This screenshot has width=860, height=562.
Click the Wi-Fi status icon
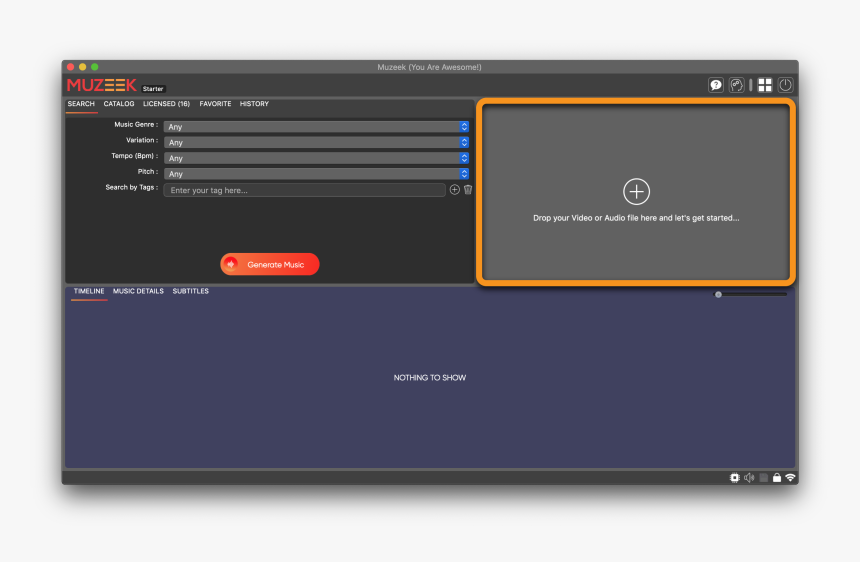click(790, 478)
